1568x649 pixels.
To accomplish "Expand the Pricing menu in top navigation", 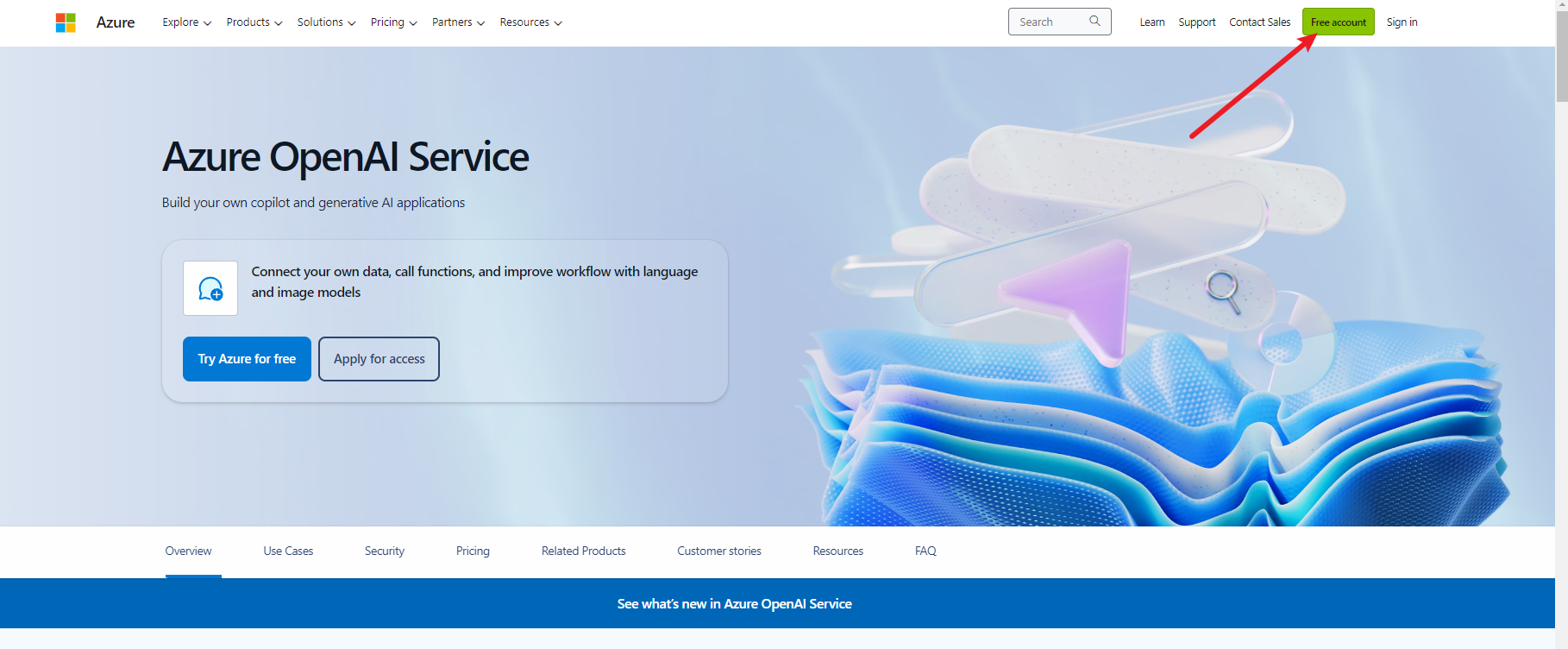I will 394,22.
